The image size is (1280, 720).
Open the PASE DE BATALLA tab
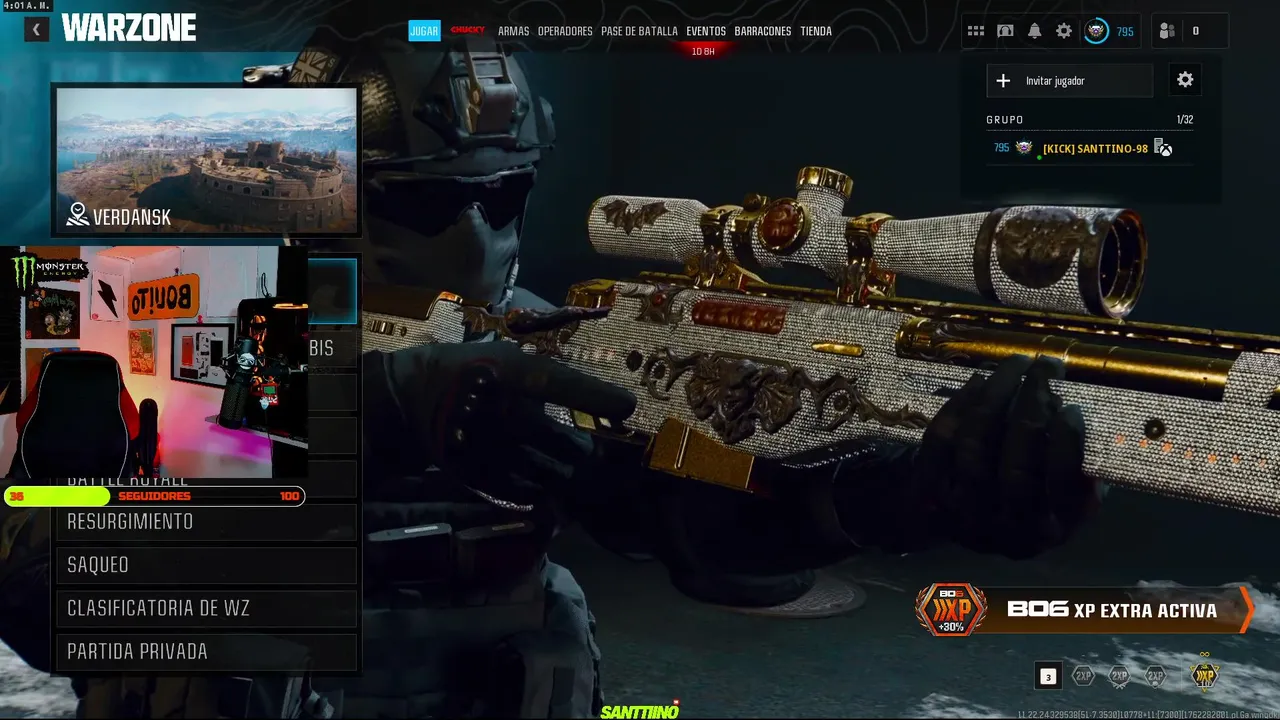click(x=639, y=31)
